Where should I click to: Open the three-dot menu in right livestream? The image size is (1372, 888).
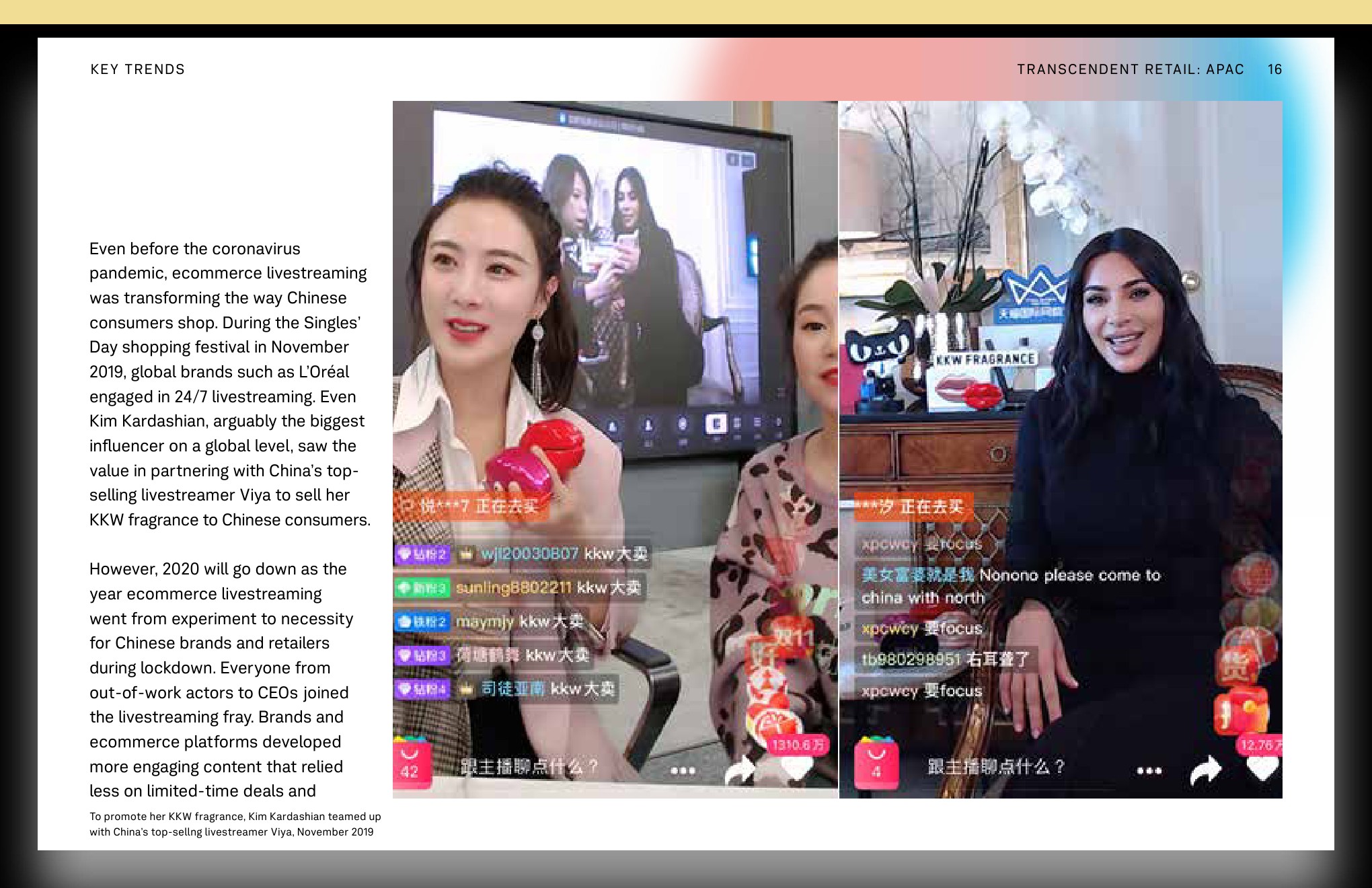[x=1149, y=770]
